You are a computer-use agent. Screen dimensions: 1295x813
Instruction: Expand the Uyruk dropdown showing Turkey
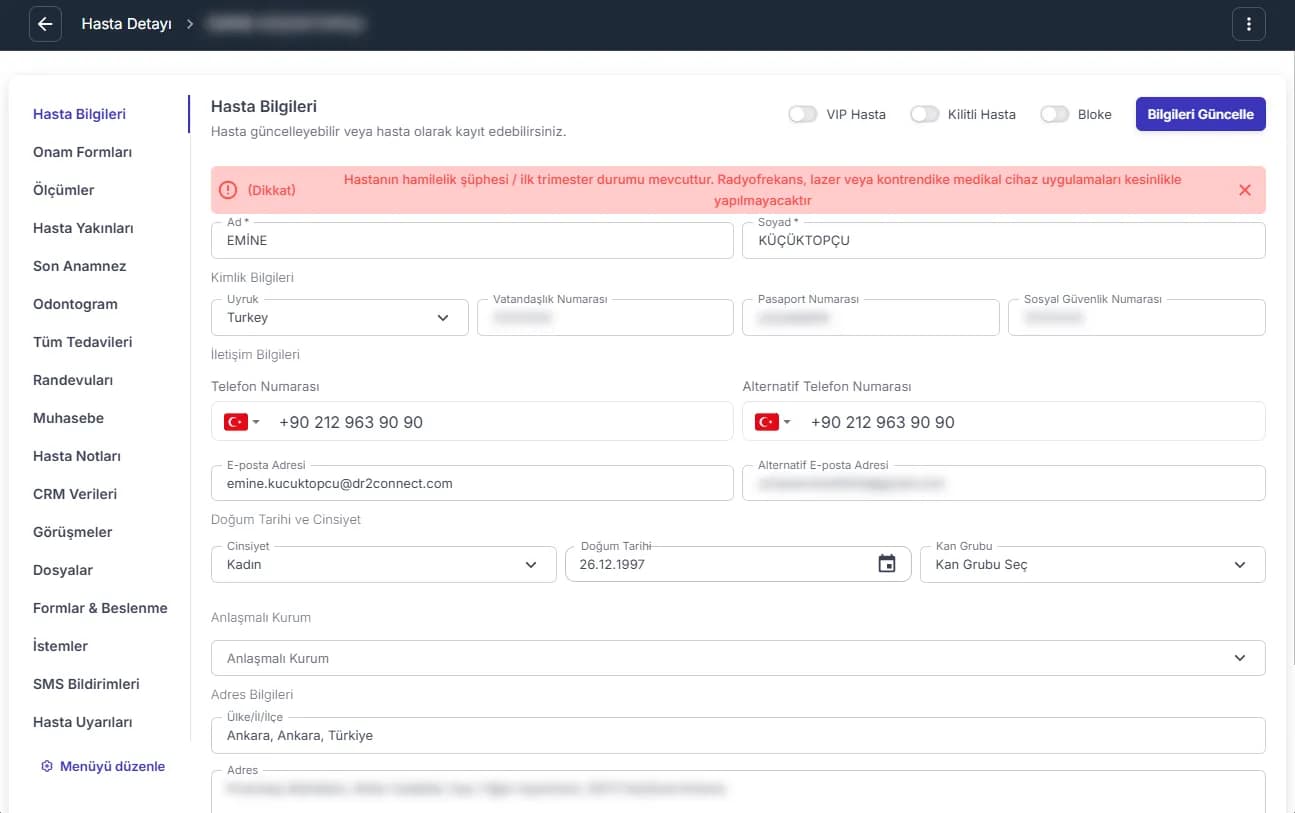click(x=340, y=317)
